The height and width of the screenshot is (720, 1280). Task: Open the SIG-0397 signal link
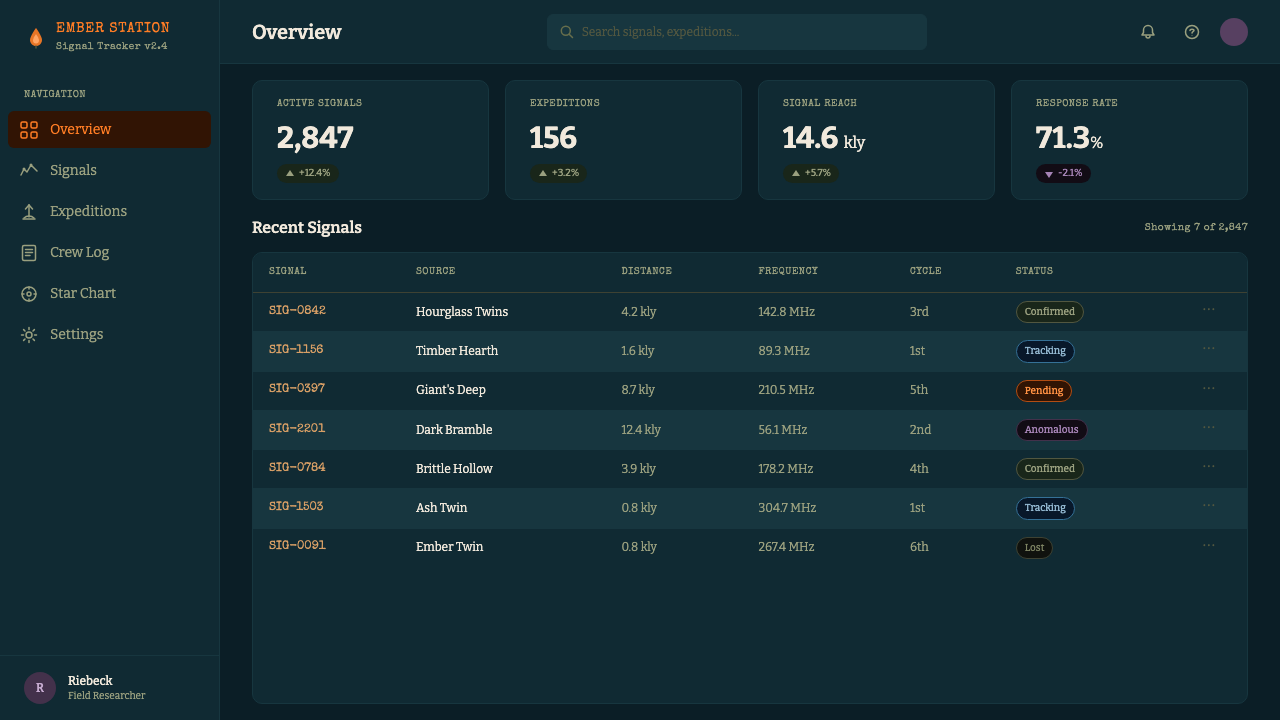pos(297,388)
